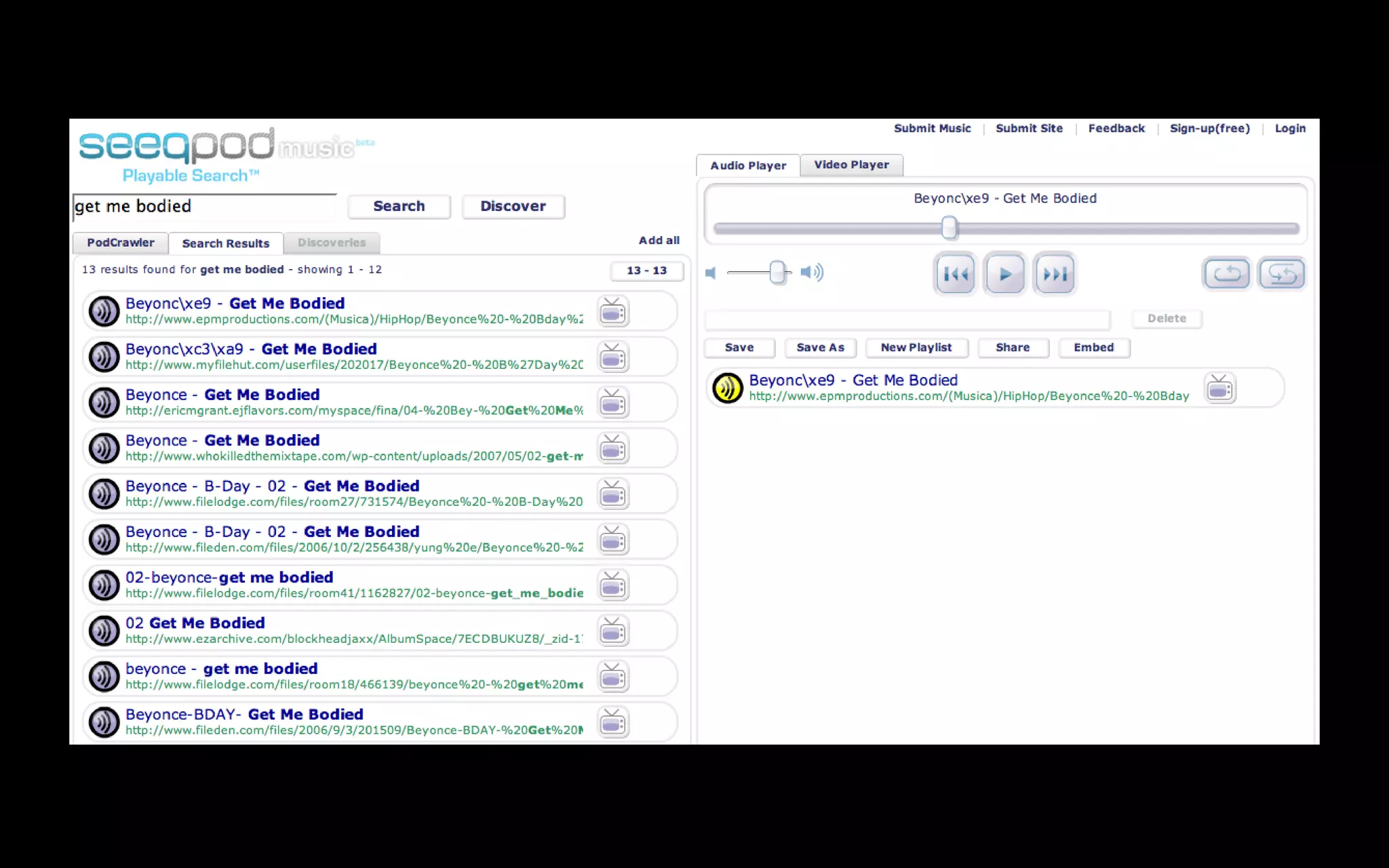Open the Sign-up(free) link
The width and height of the screenshot is (1389, 868).
point(1209,128)
